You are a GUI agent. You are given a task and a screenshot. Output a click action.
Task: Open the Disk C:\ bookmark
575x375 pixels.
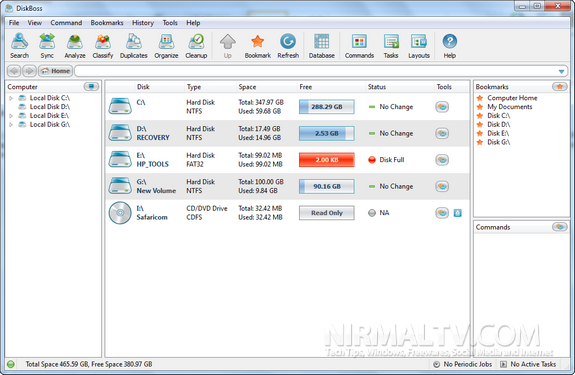498,115
